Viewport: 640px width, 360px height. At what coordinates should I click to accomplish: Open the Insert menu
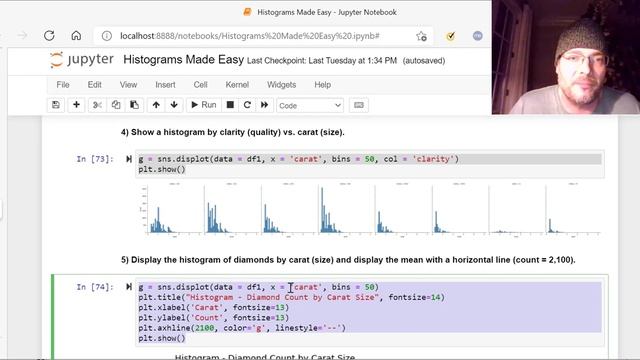pyautogui.click(x=165, y=85)
